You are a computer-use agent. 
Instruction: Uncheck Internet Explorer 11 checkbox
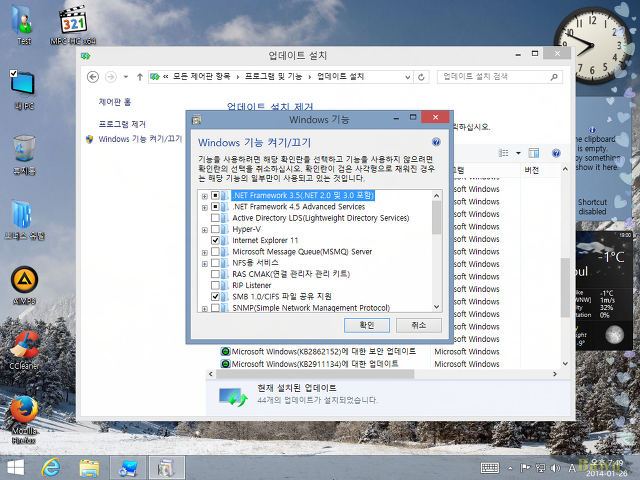215,240
